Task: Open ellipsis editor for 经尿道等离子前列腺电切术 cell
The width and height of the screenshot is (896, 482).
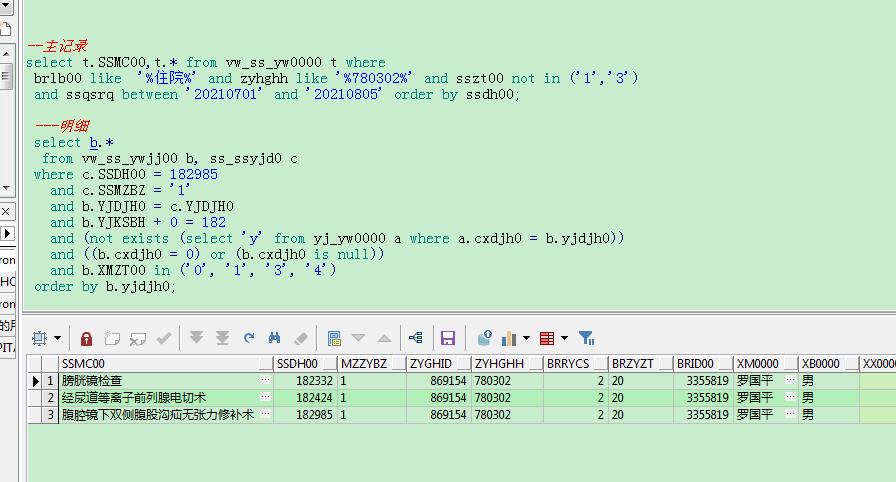Action: point(265,397)
